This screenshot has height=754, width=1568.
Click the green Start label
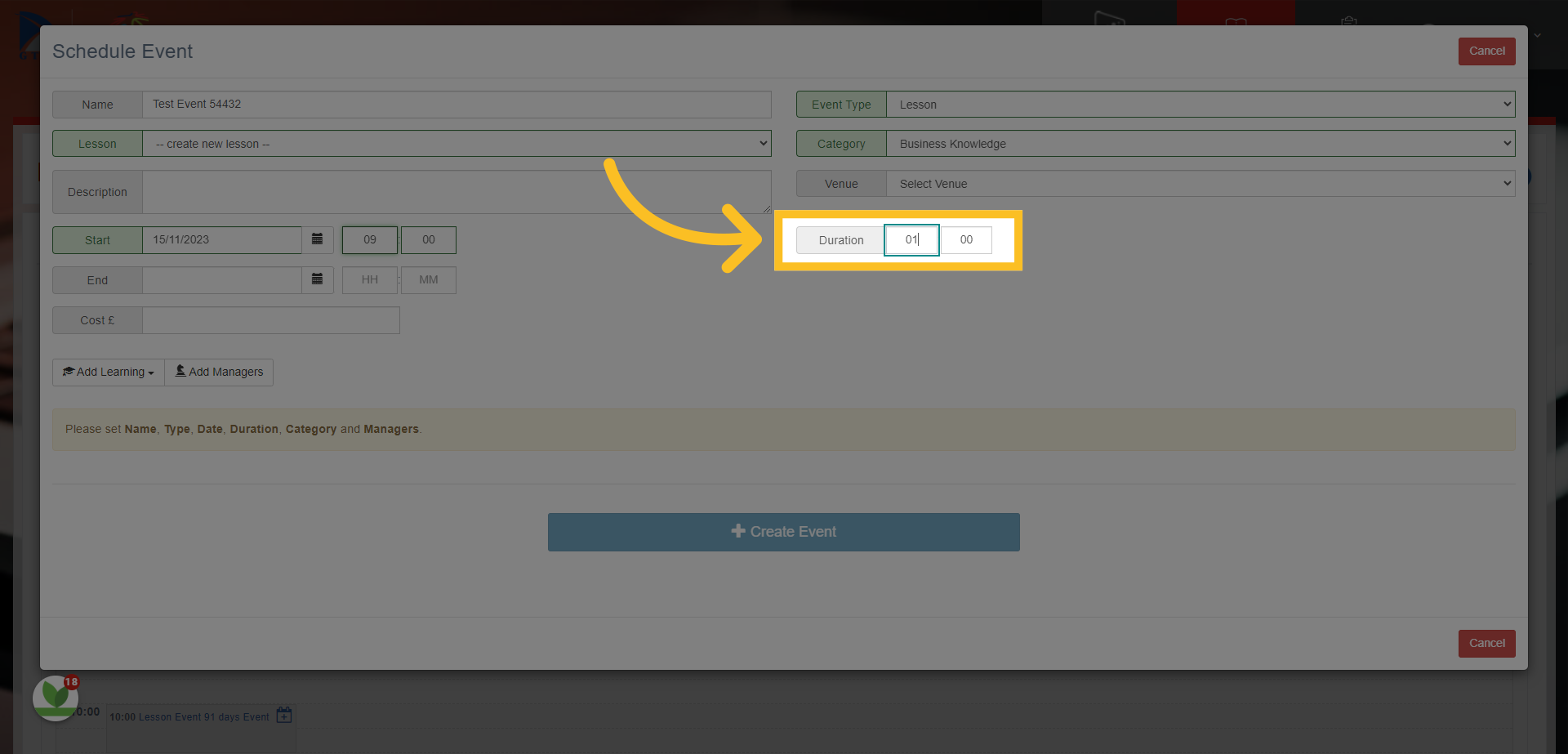[x=97, y=240]
